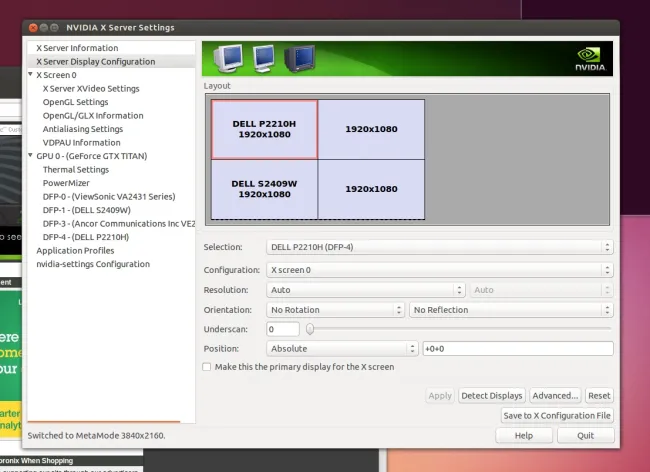Click status text Switched to MetaMode 3840x2160
The height and width of the screenshot is (472, 650).
96,436
